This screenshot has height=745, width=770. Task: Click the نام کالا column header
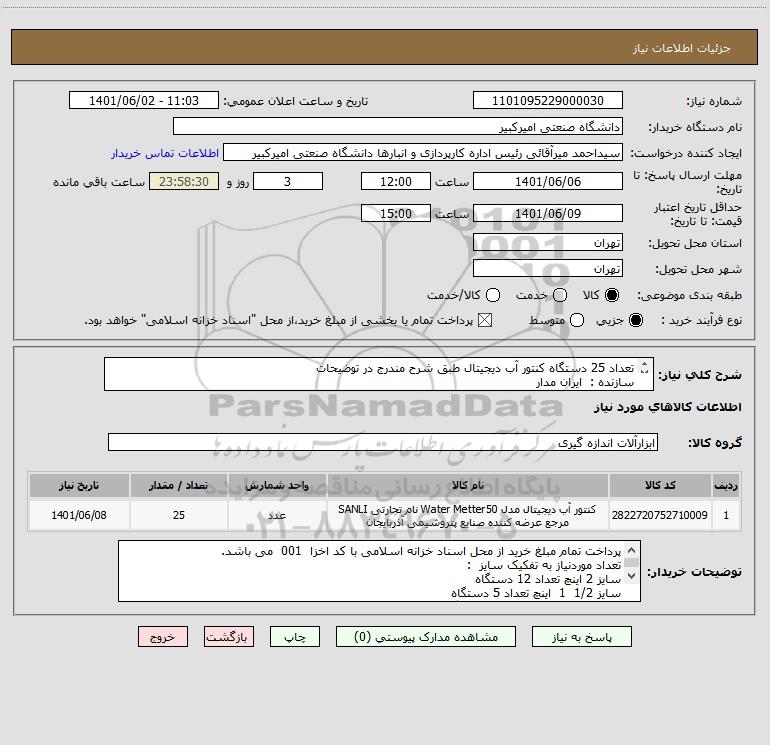tap(468, 485)
